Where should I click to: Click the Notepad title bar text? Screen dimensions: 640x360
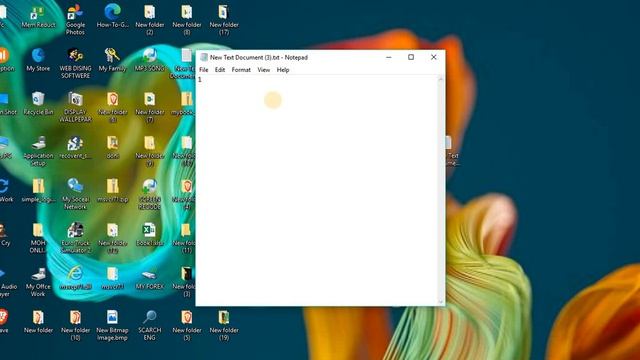pyautogui.click(x=259, y=58)
